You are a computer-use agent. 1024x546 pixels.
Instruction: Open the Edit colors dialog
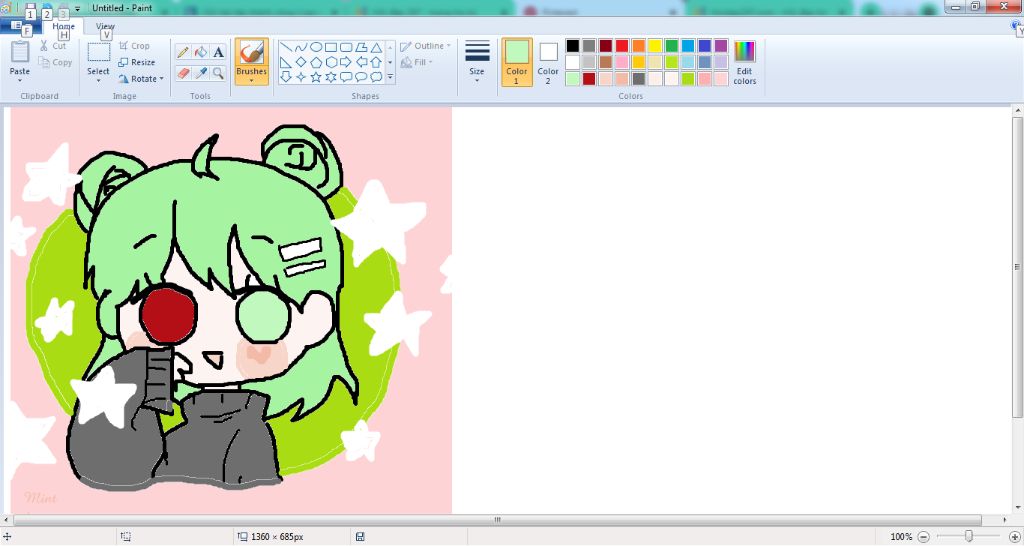pos(744,62)
